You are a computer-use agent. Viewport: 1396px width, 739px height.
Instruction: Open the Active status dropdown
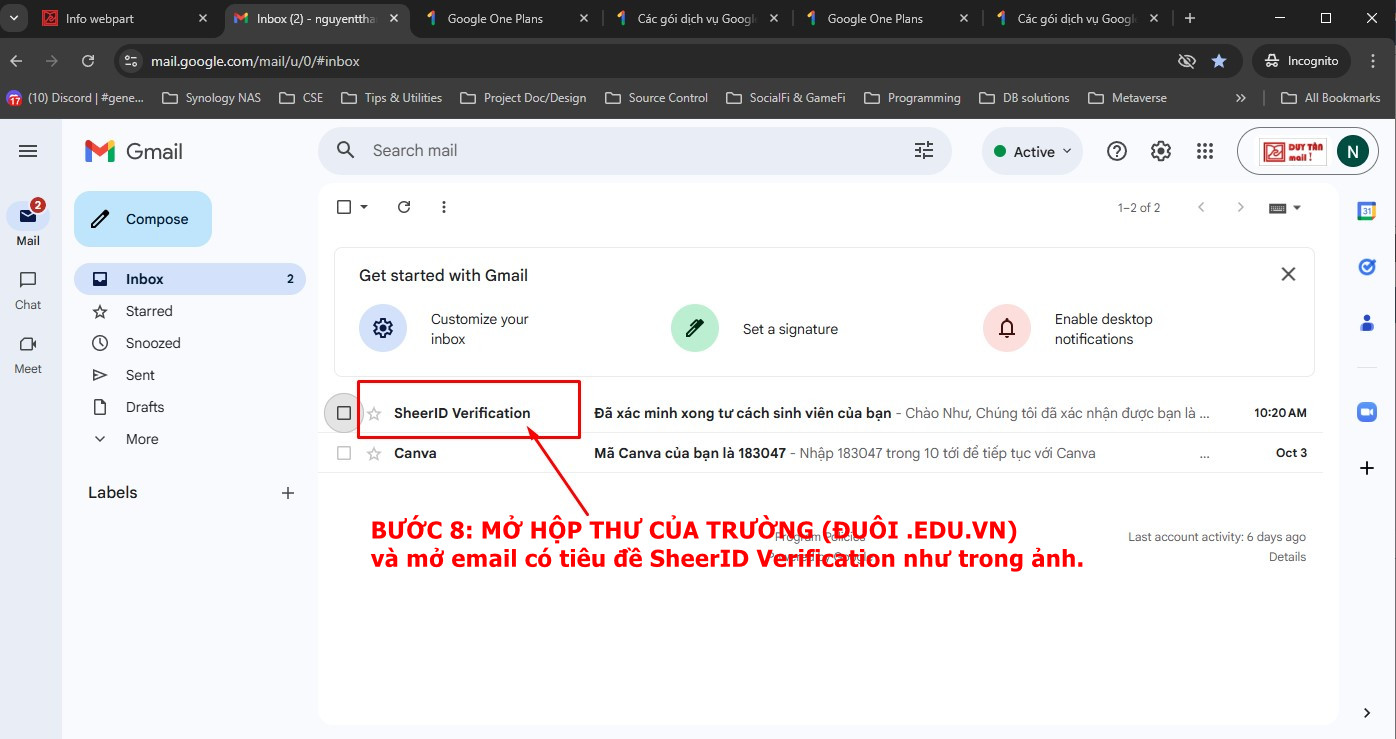click(x=1032, y=151)
